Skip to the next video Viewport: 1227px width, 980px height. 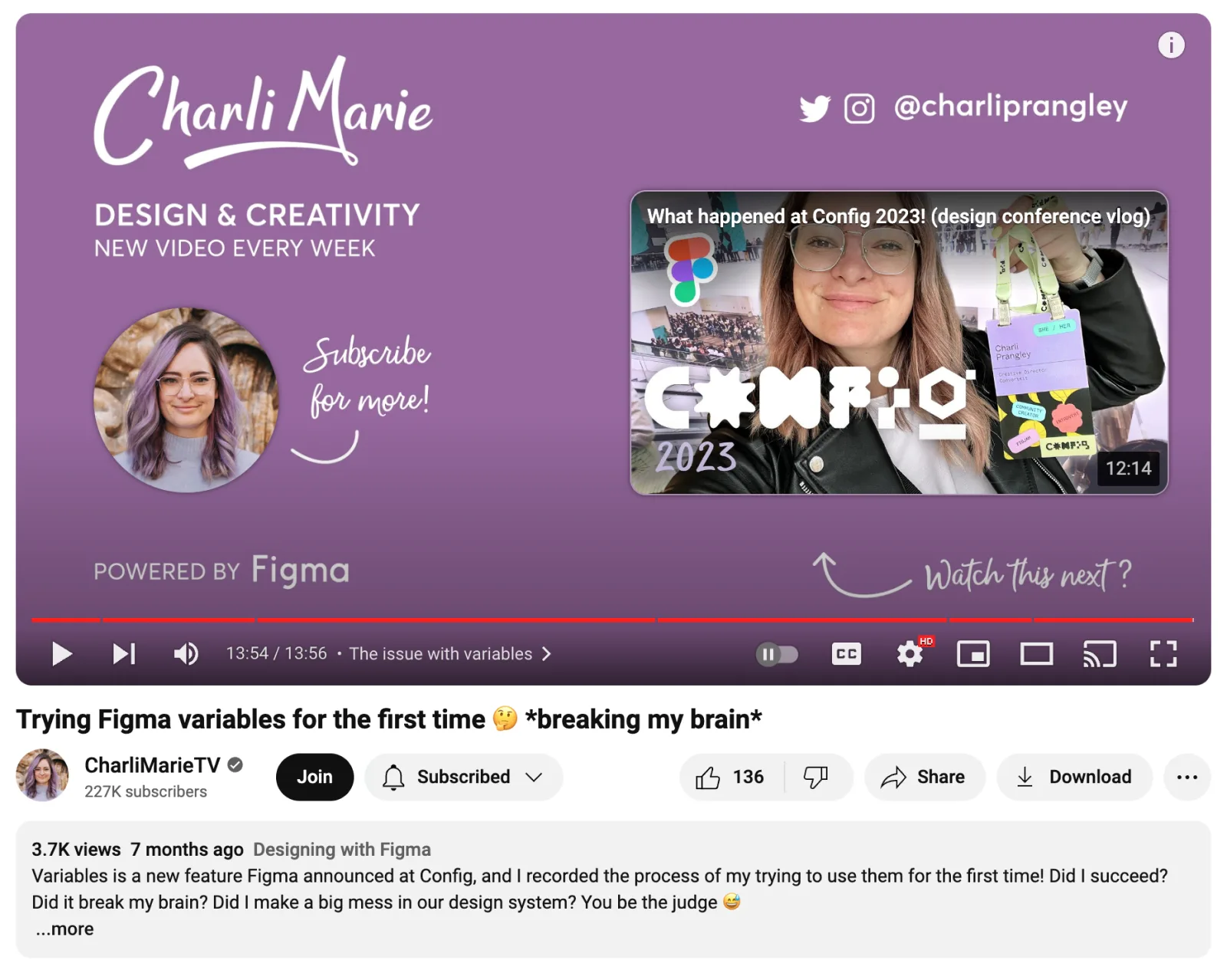click(124, 654)
